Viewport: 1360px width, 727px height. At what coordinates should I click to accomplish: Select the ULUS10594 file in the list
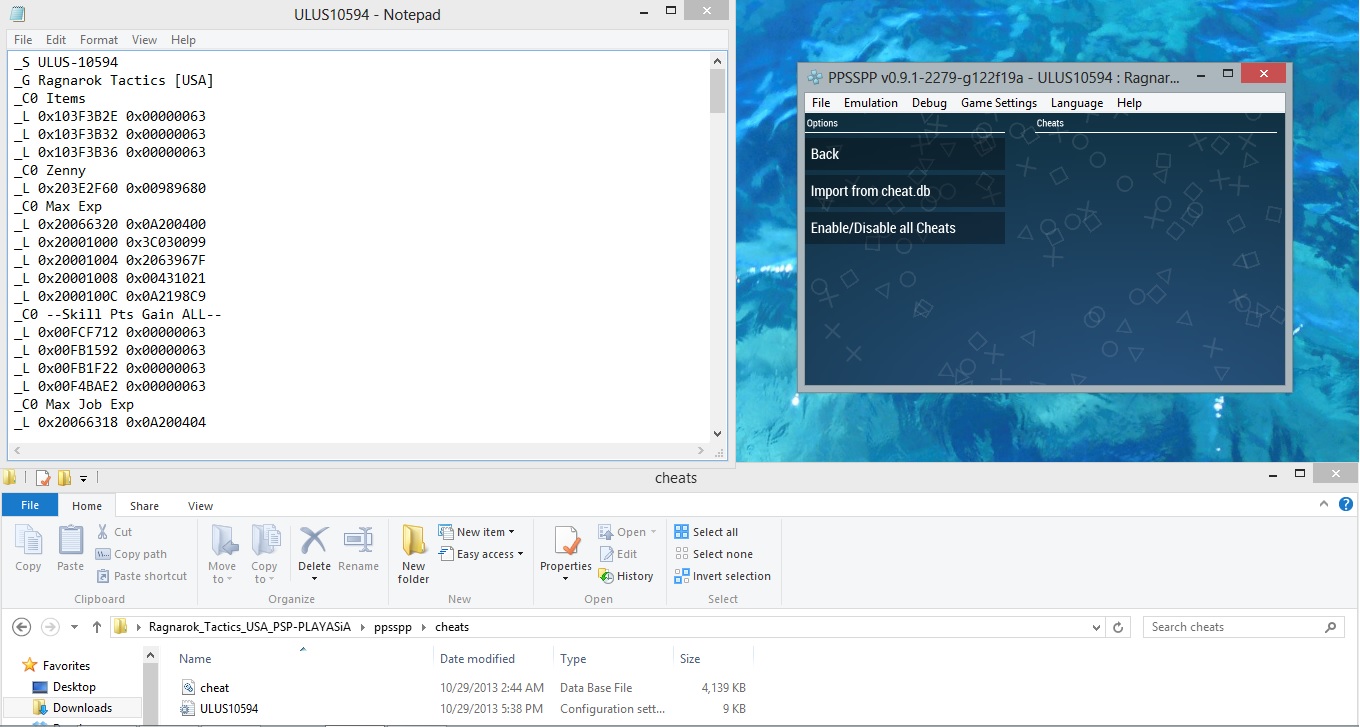(229, 709)
